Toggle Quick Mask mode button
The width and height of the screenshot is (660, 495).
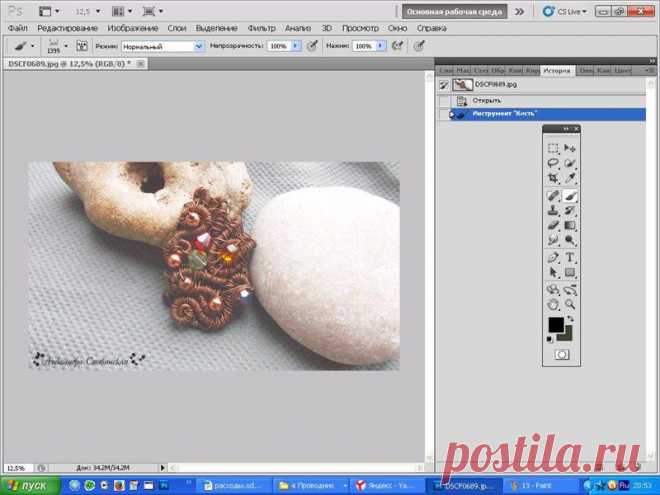[562, 355]
